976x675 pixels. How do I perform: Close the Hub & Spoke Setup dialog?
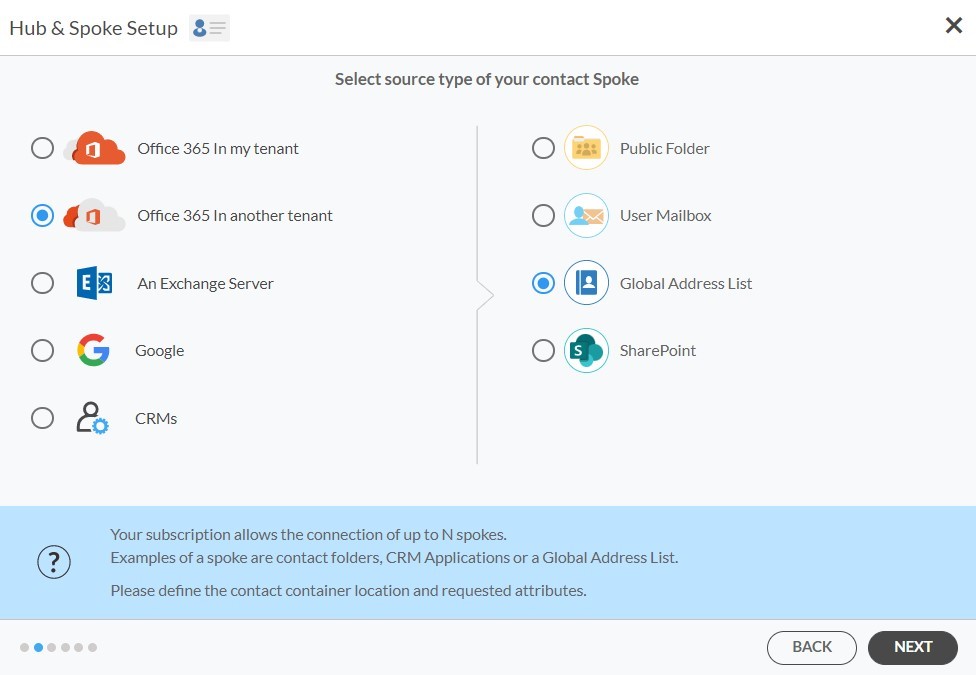coord(954,26)
